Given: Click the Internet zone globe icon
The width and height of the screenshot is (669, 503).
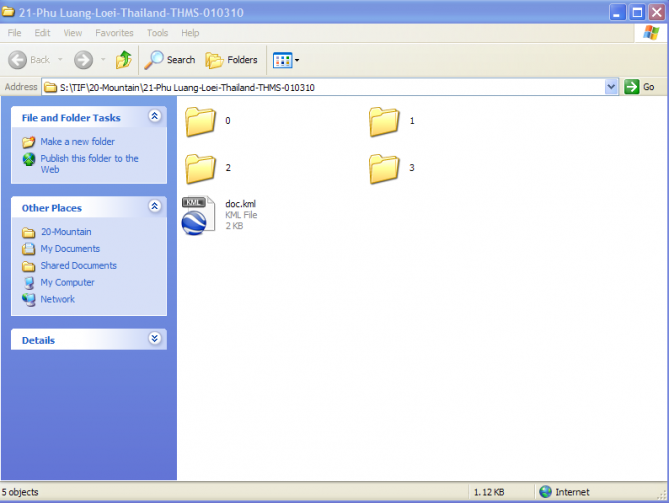Looking at the screenshot, I should (x=545, y=492).
